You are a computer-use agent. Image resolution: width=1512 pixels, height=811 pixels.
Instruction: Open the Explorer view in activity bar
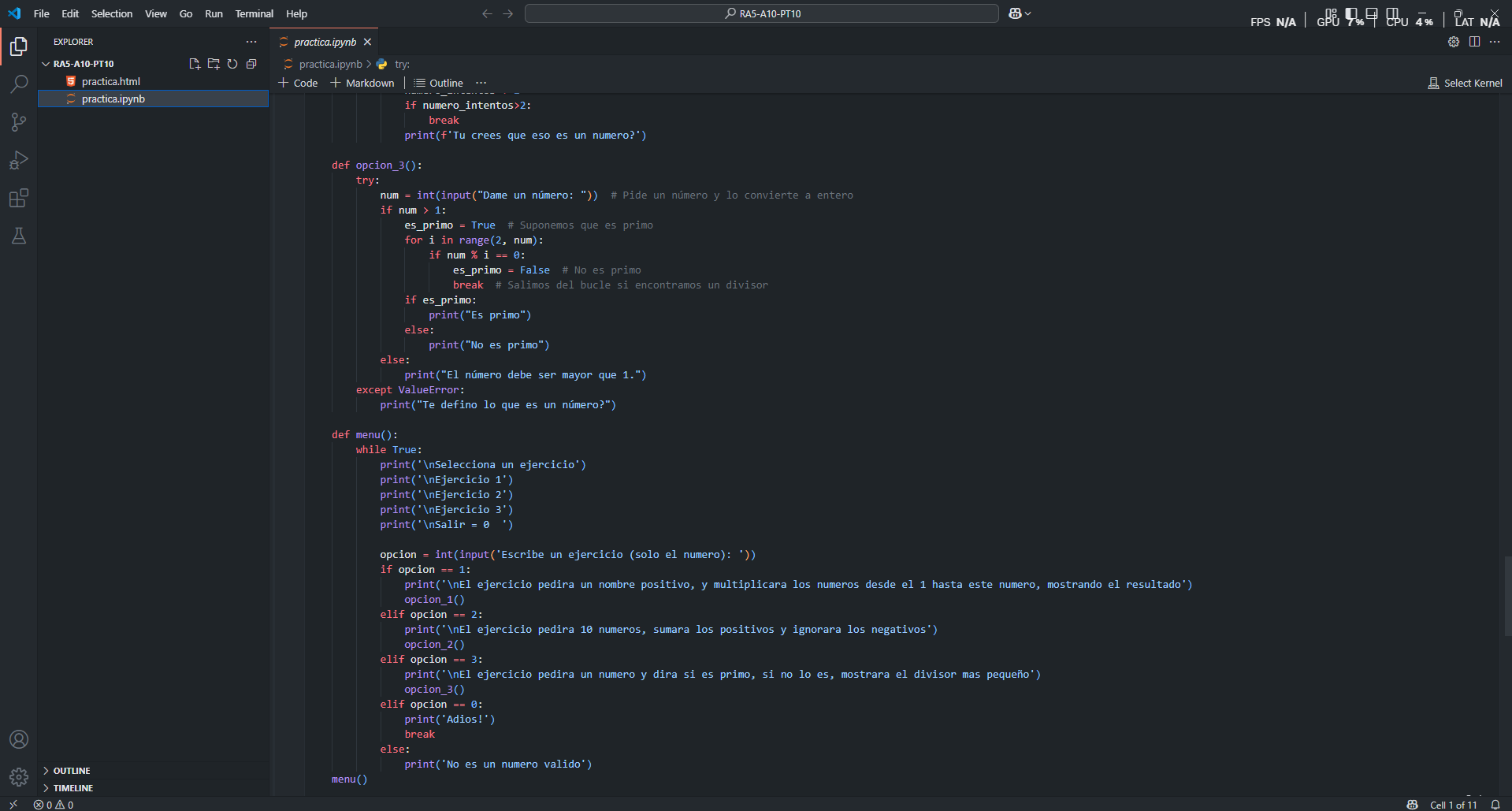click(19, 47)
